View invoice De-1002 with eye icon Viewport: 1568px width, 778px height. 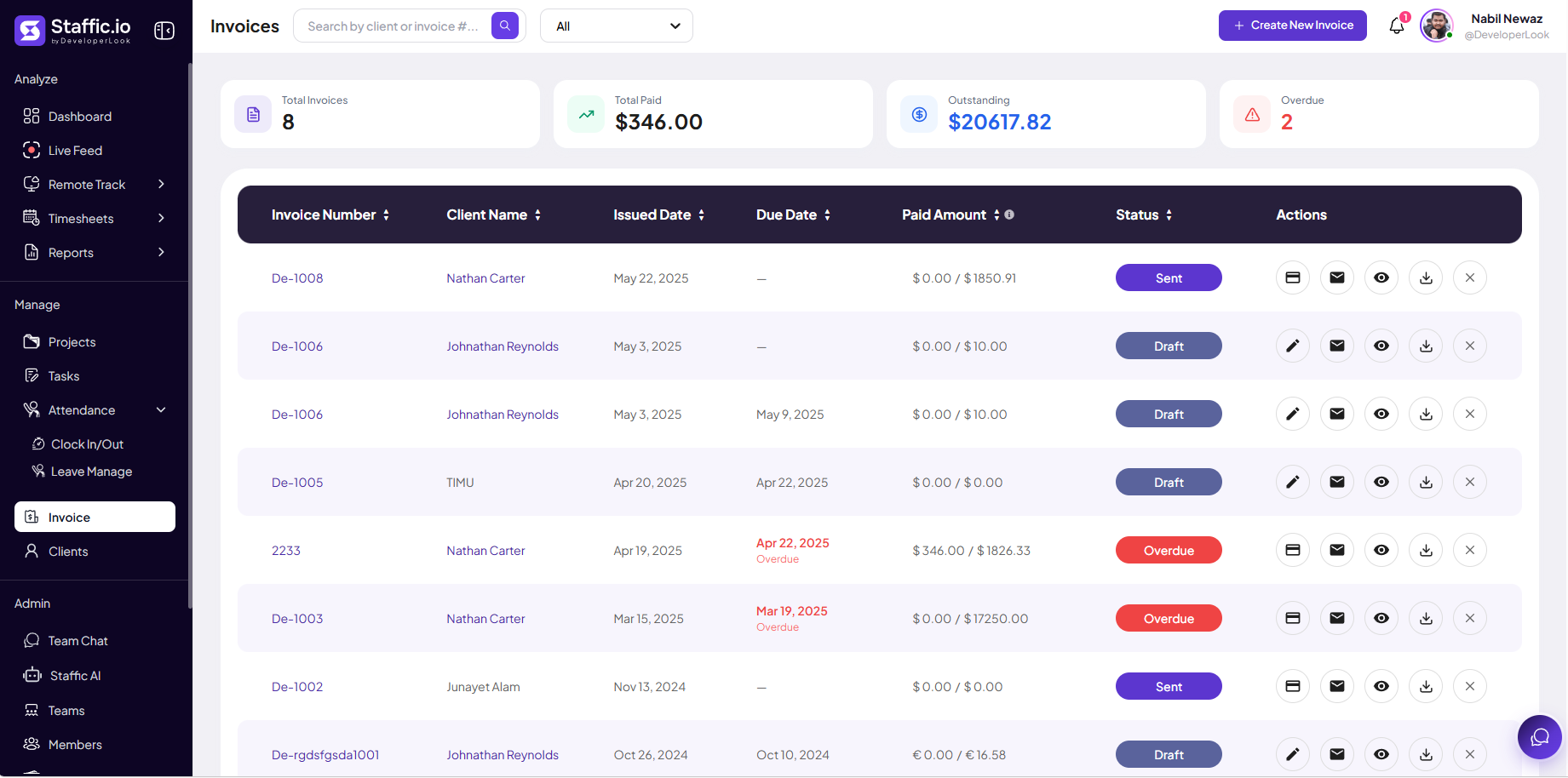click(x=1381, y=686)
